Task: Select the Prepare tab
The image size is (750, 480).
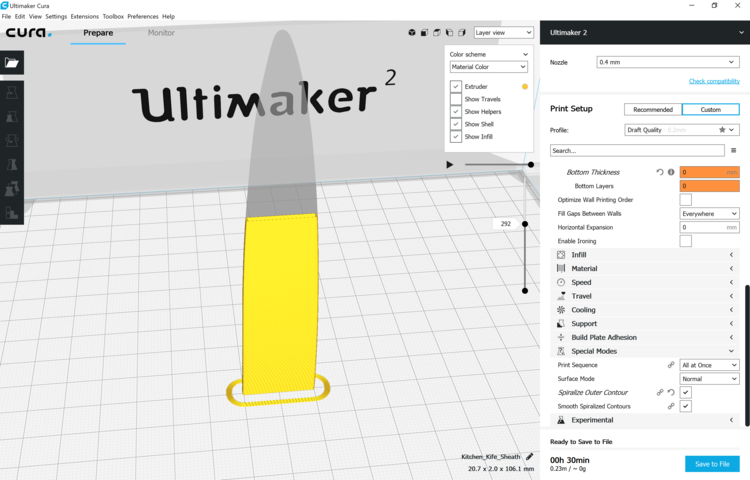Action: 98,33
